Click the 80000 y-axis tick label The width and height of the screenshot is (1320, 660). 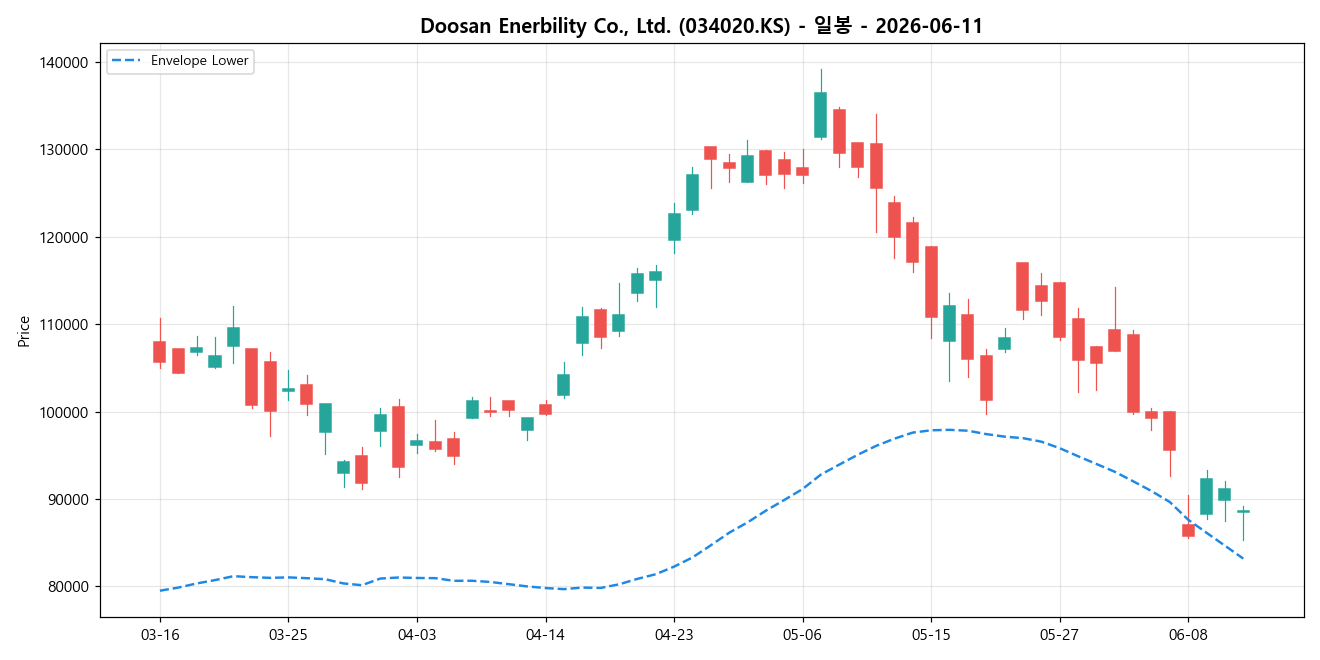click(68, 587)
